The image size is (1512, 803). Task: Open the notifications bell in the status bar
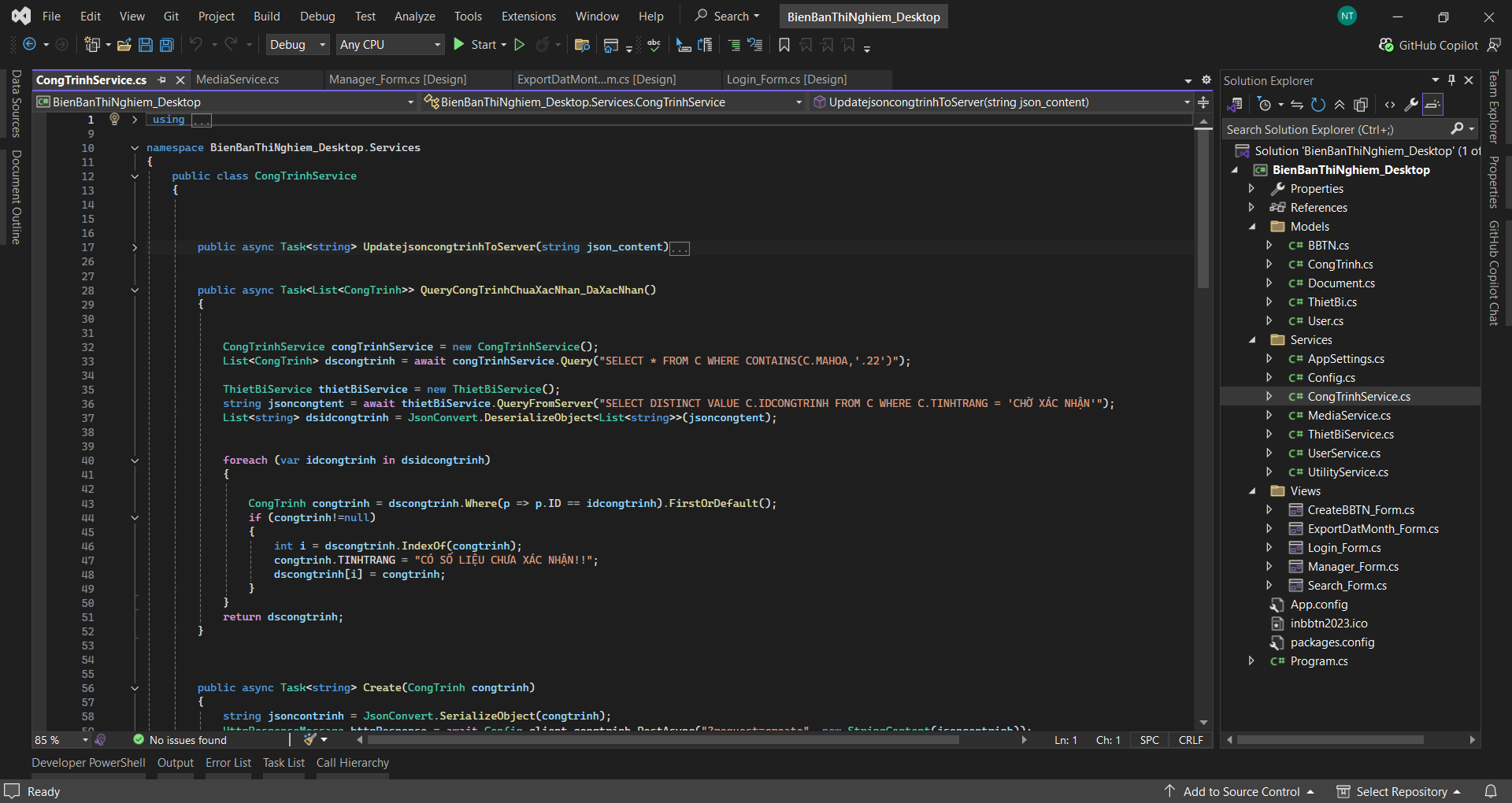[x=1491, y=791]
